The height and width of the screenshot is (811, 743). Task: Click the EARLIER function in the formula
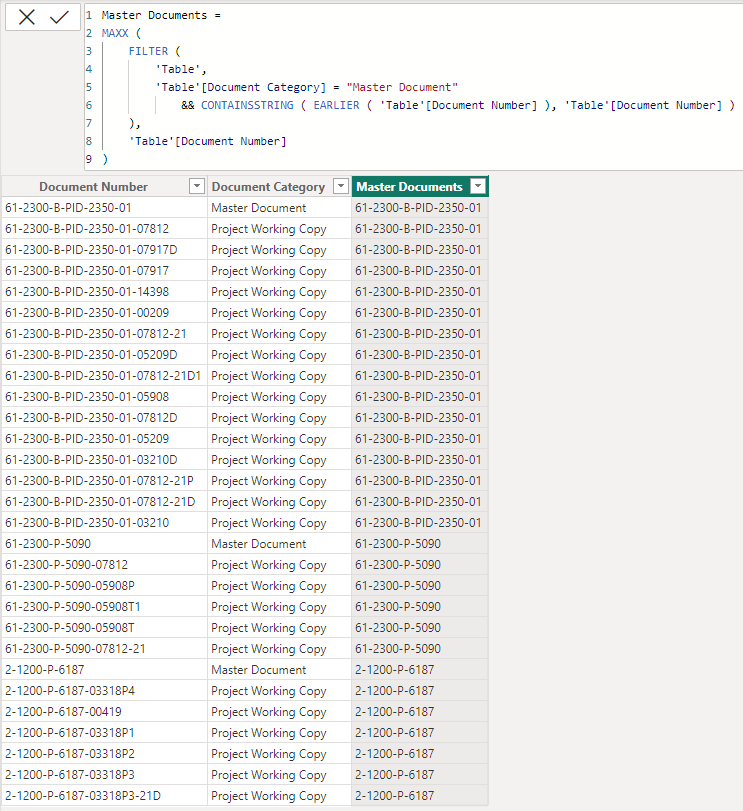[337, 105]
